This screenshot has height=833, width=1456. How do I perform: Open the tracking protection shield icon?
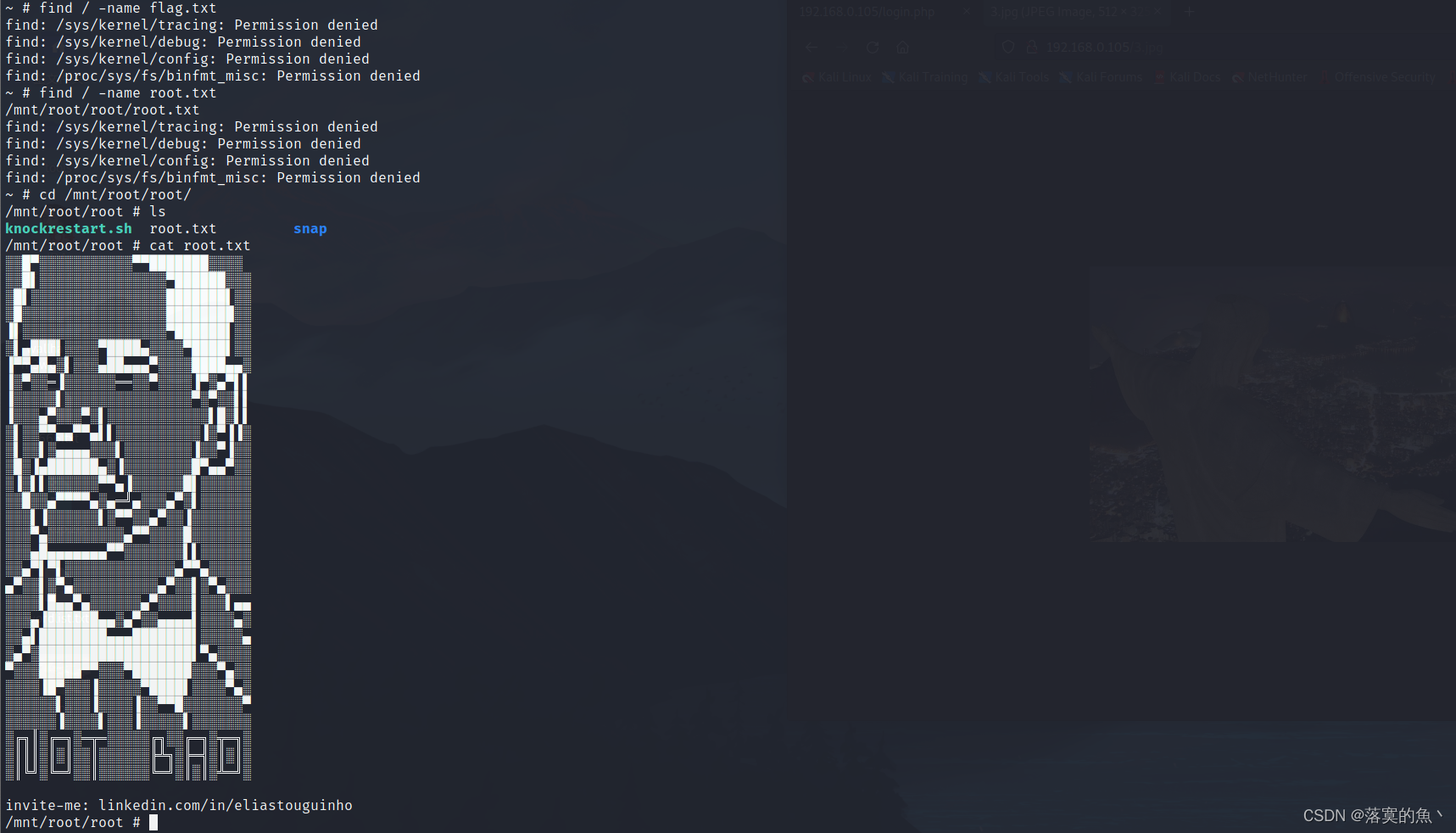tap(1008, 48)
